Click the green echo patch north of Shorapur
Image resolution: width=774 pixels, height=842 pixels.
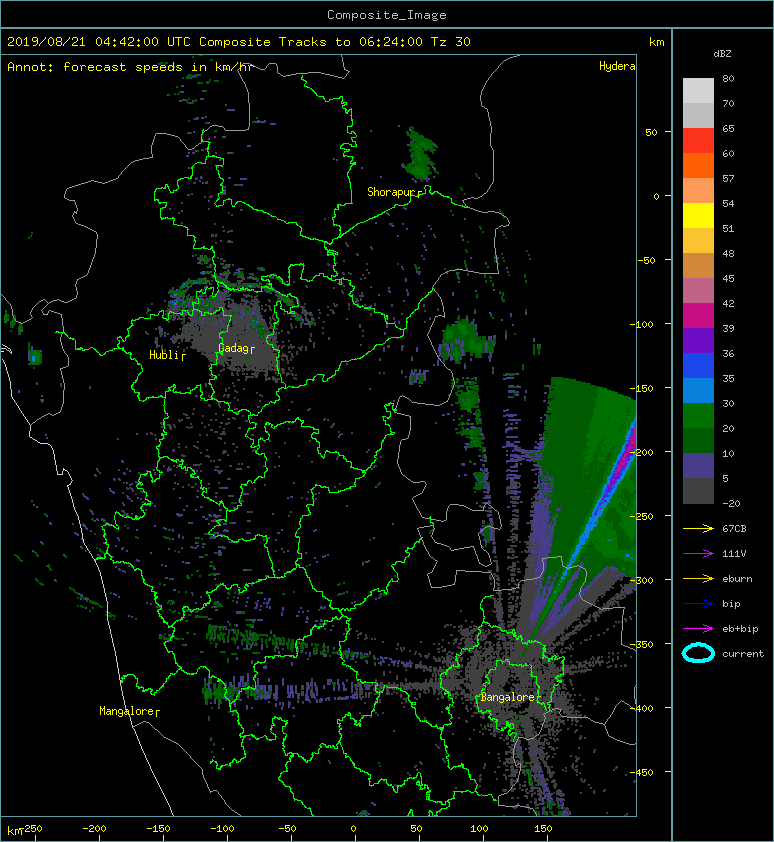point(420,154)
